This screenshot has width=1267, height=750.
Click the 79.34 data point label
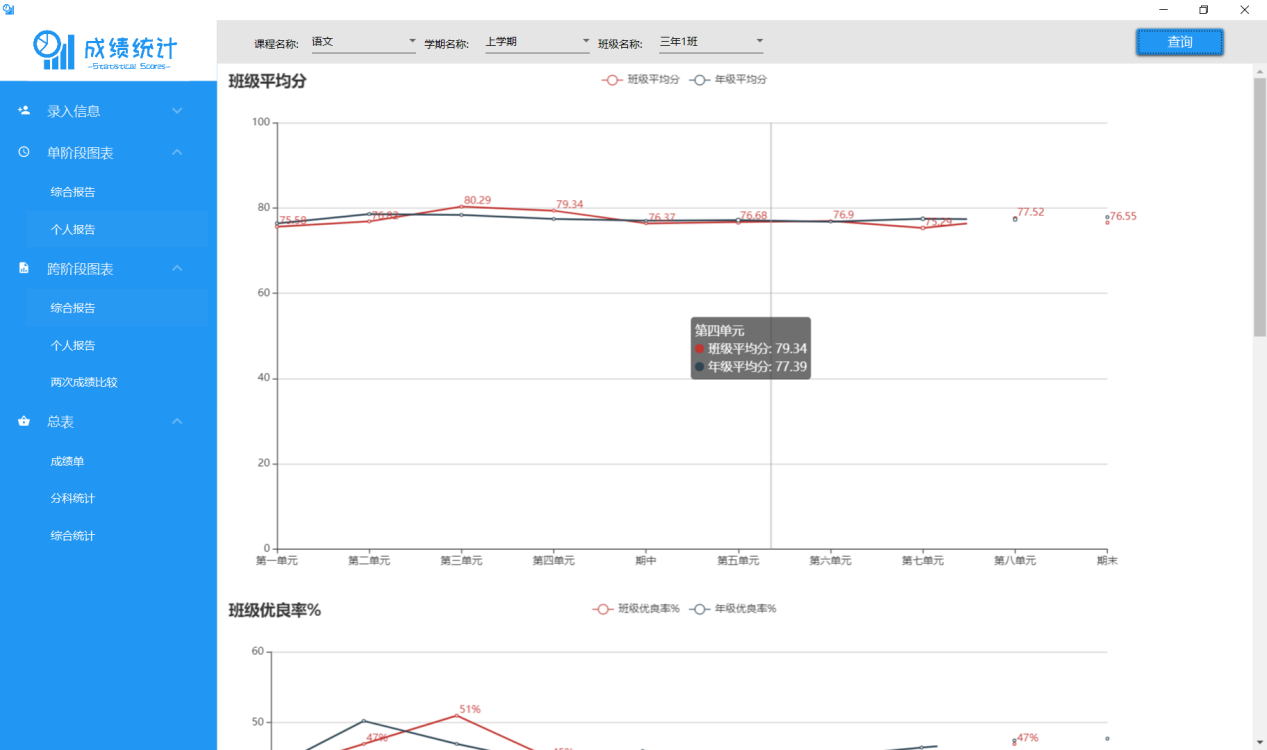pyautogui.click(x=570, y=204)
